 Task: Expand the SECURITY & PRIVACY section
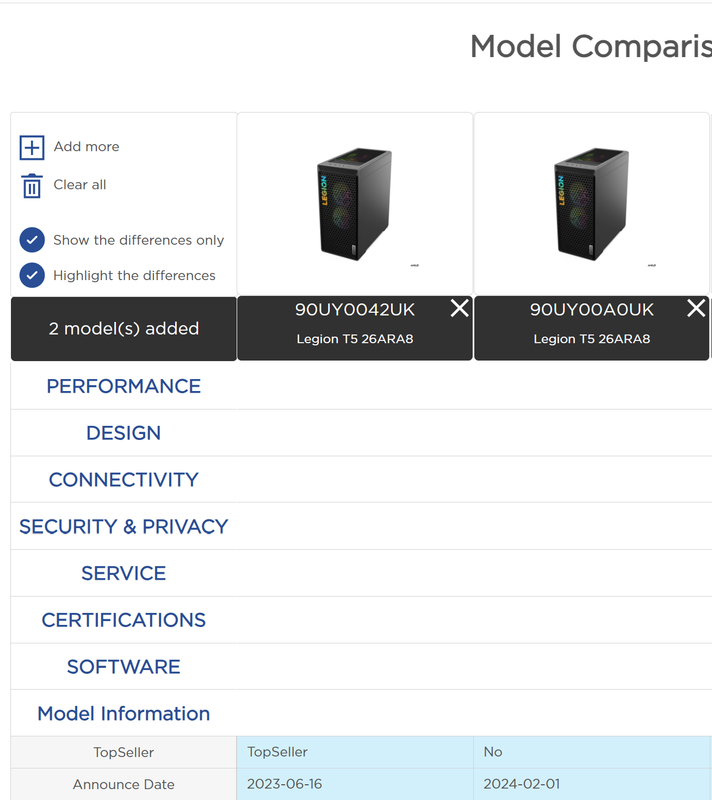[x=123, y=527]
